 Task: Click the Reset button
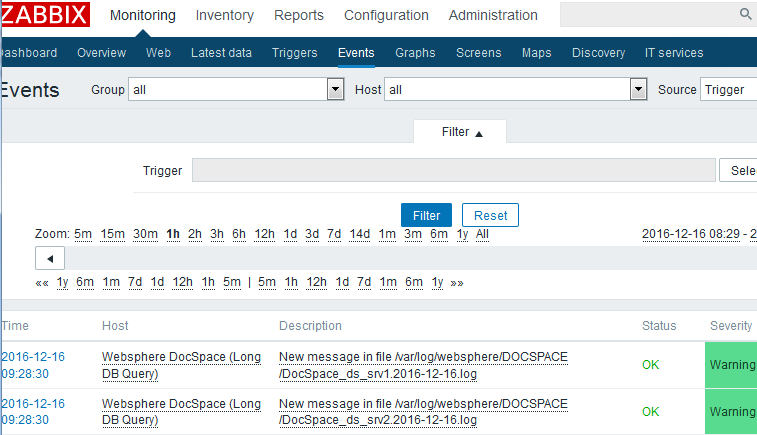coord(491,215)
